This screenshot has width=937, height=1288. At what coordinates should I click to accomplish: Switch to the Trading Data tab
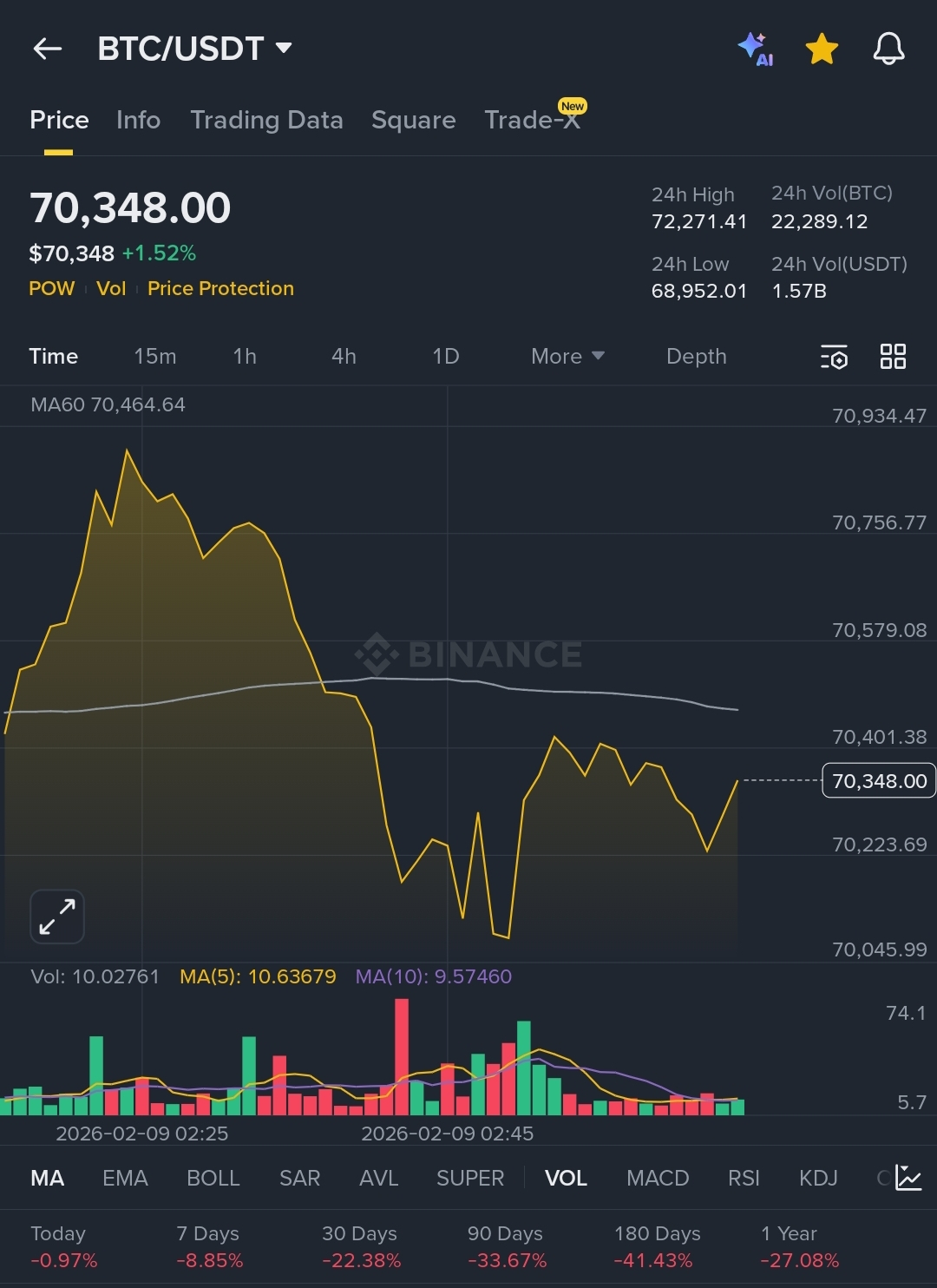tap(266, 120)
